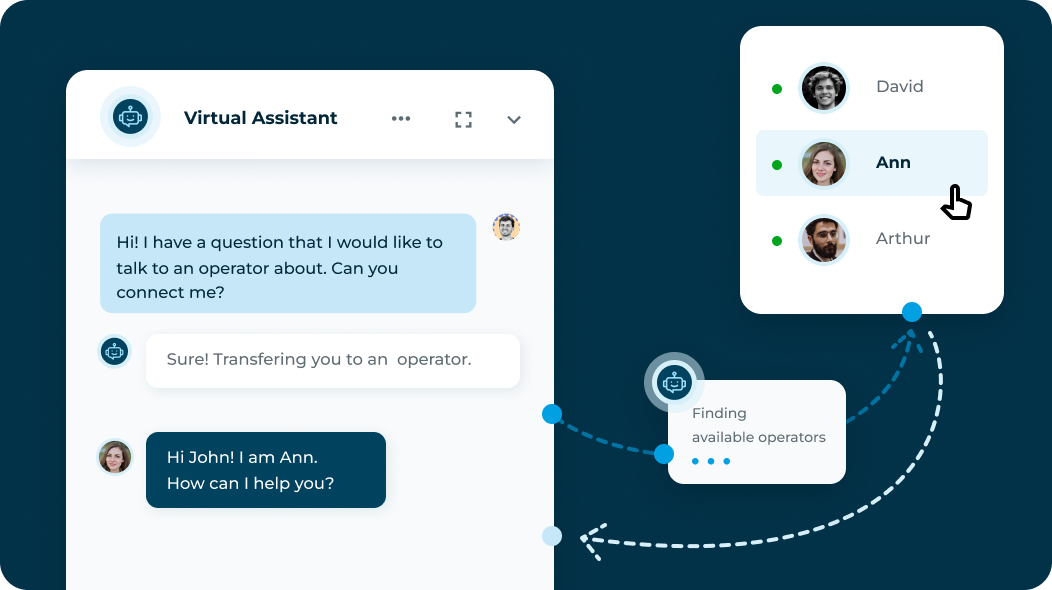Screen dimensions: 1052x590
Task: Open the three-dot more options menu
Action: click(x=401, y=119)
